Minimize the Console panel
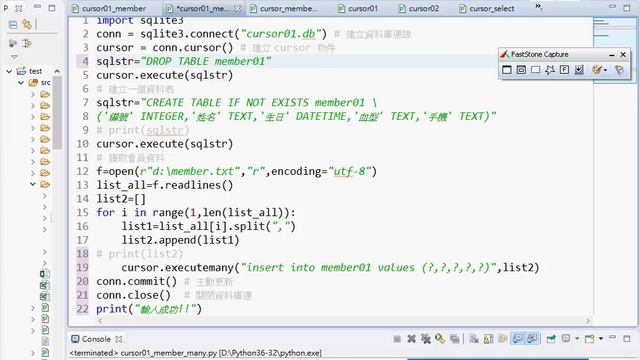 612,338
